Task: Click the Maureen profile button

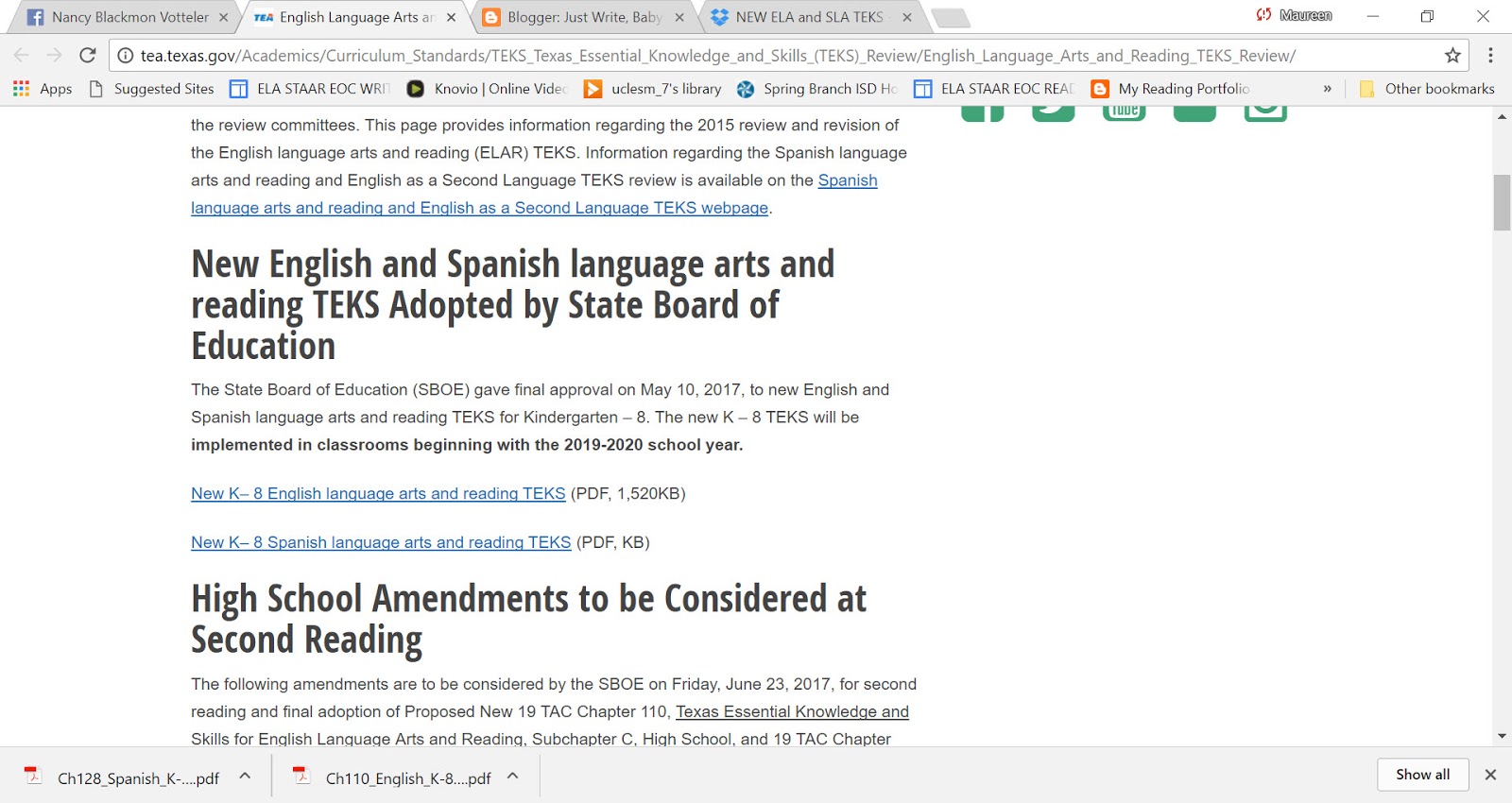Action: [x=1294, y=15]
